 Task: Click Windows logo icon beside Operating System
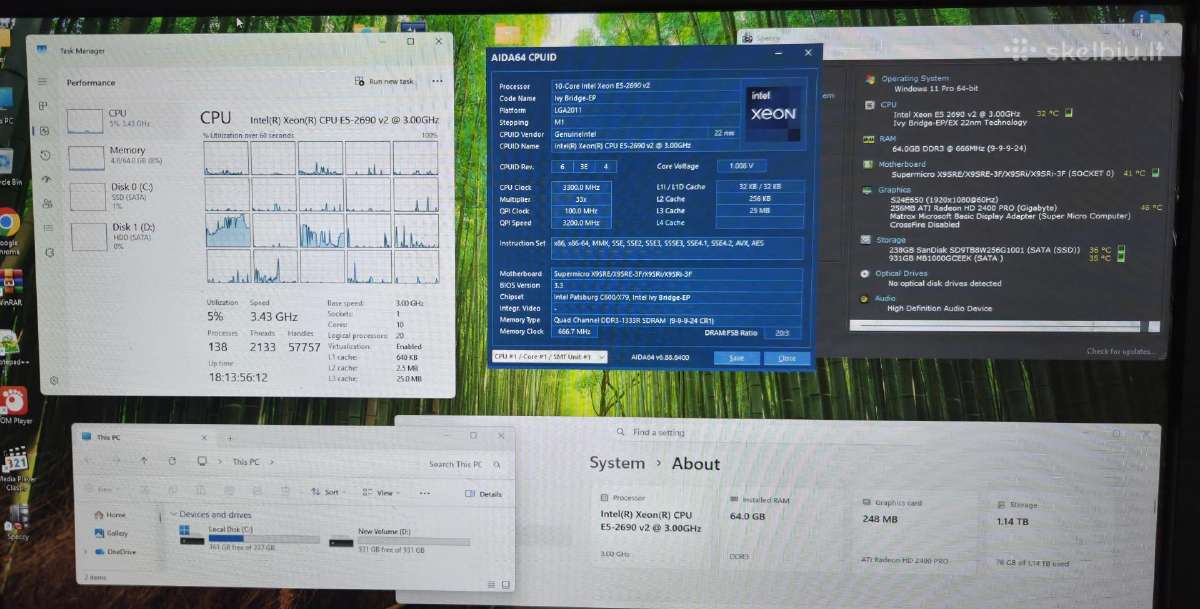pos(870,78)
